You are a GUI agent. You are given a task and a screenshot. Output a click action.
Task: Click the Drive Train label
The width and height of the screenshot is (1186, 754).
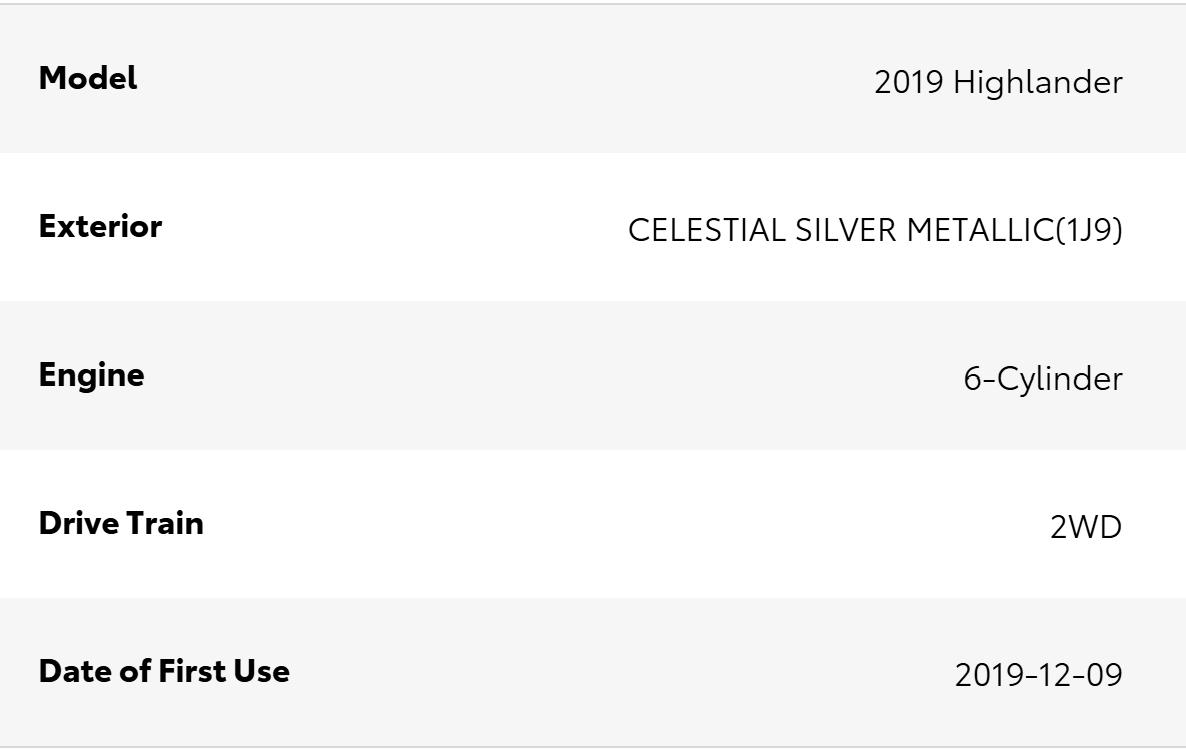[121, 523]
